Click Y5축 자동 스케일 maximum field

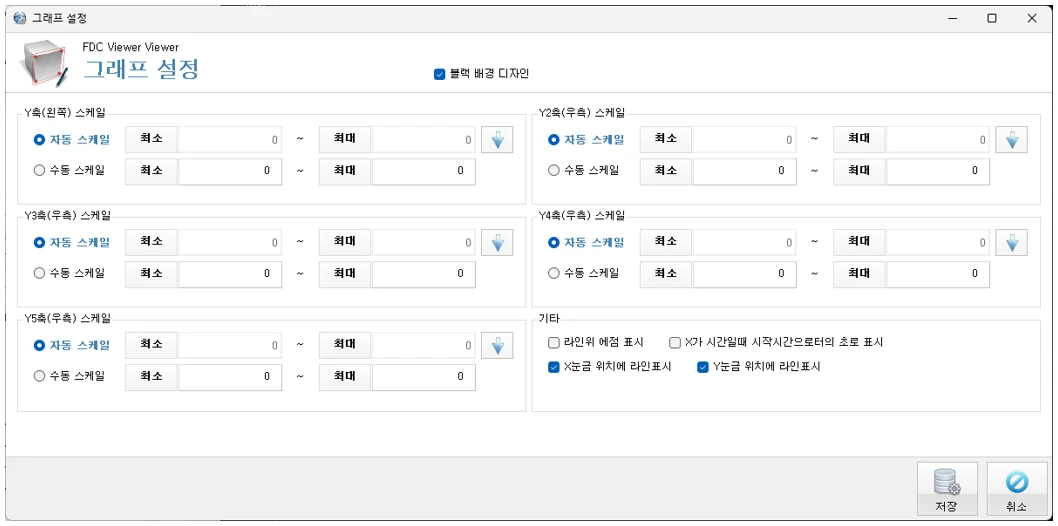424,346
